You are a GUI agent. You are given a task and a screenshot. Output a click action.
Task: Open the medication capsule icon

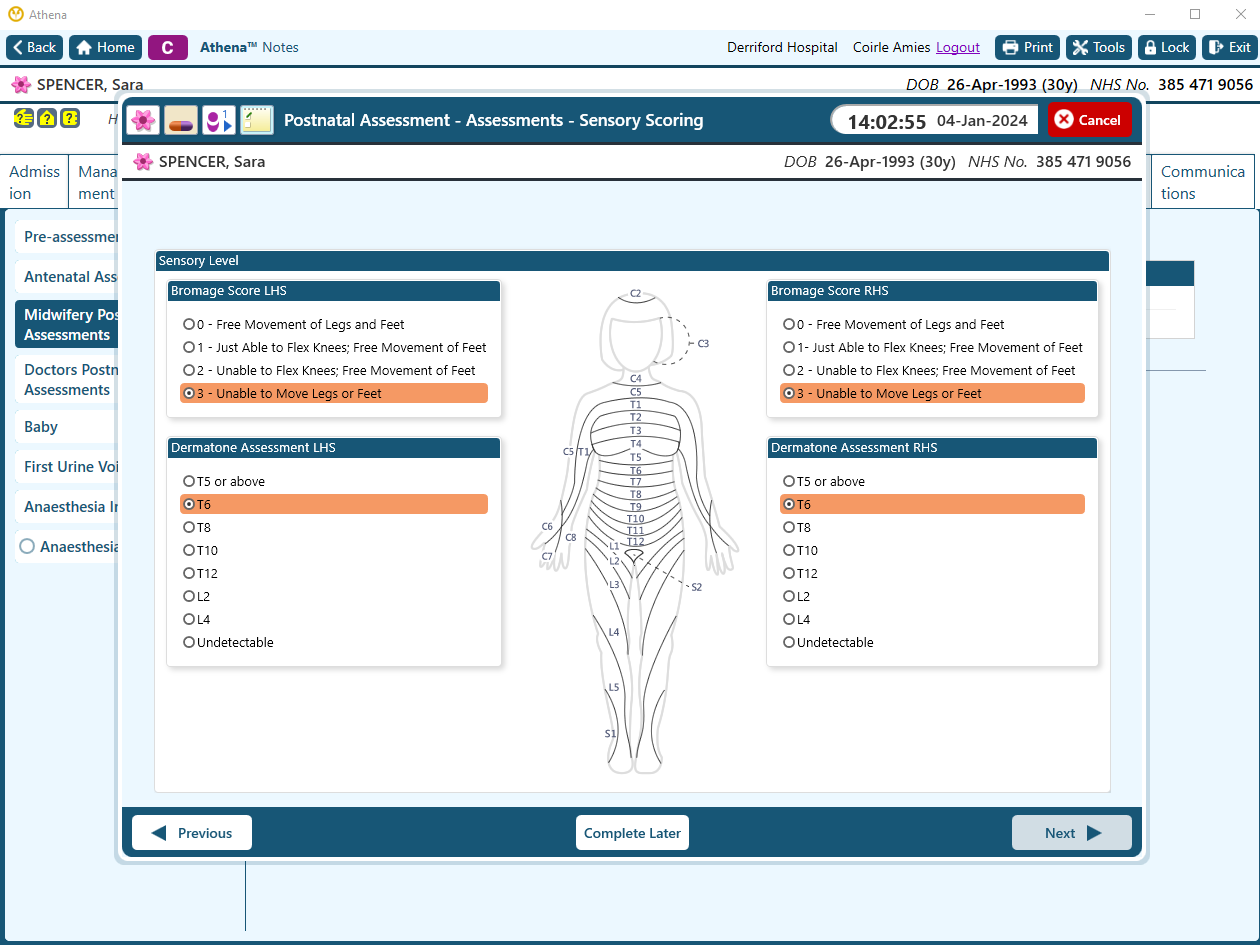(181, 120)
